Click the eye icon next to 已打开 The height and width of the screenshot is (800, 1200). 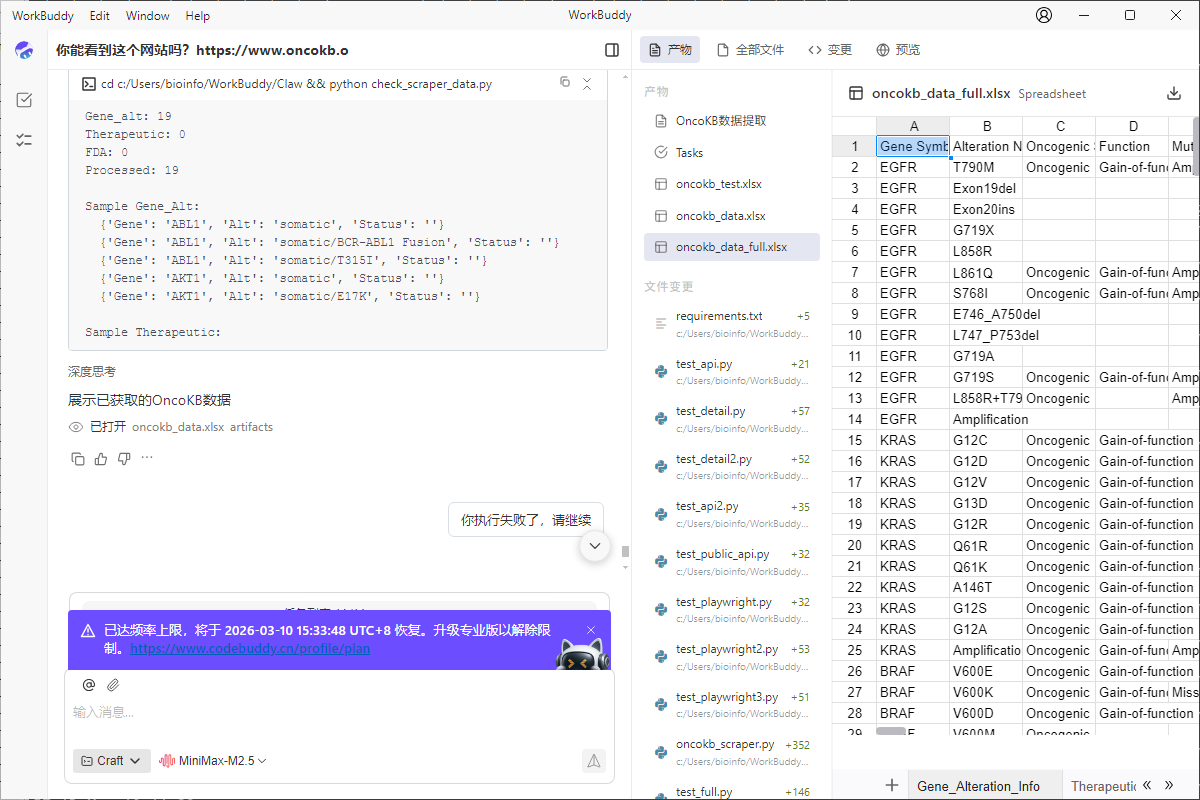pos(76,427)
